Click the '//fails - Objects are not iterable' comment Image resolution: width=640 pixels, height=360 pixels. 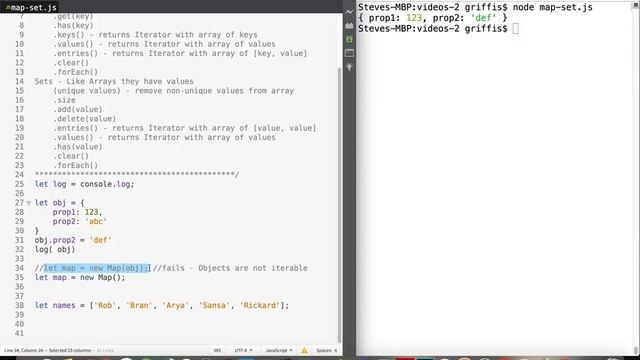tap(230, 268)
